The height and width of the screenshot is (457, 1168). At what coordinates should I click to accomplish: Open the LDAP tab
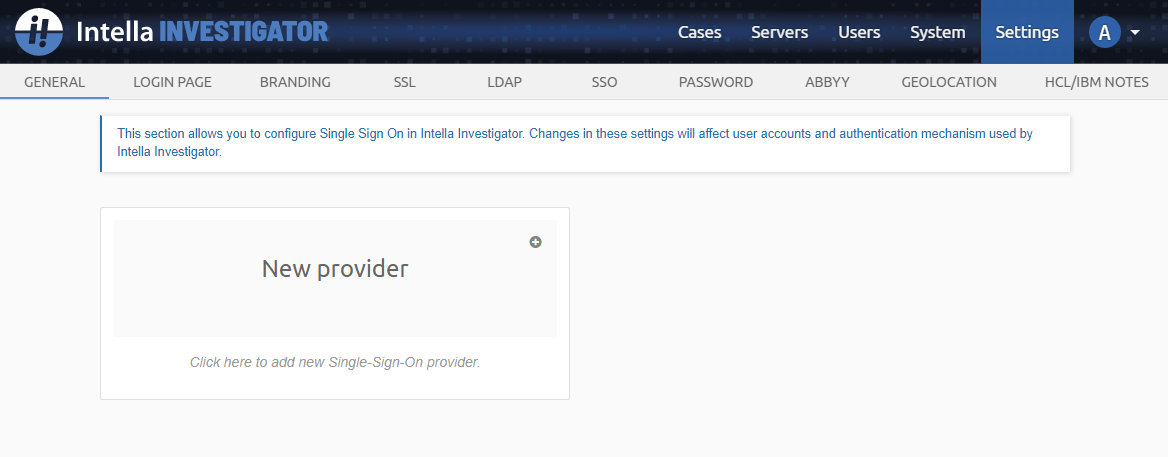(x=504, y=82)
